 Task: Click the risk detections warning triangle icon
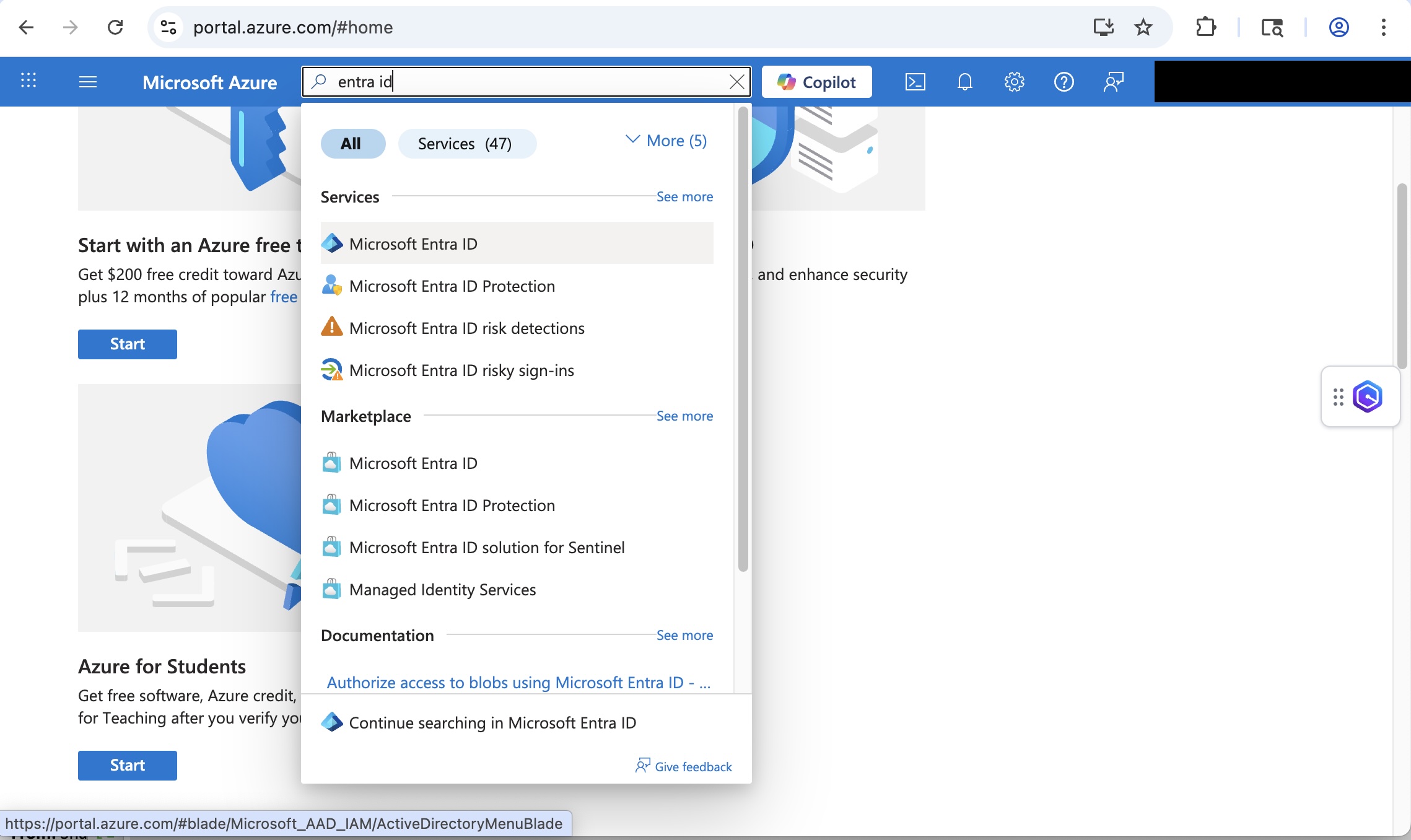(332, 326)
